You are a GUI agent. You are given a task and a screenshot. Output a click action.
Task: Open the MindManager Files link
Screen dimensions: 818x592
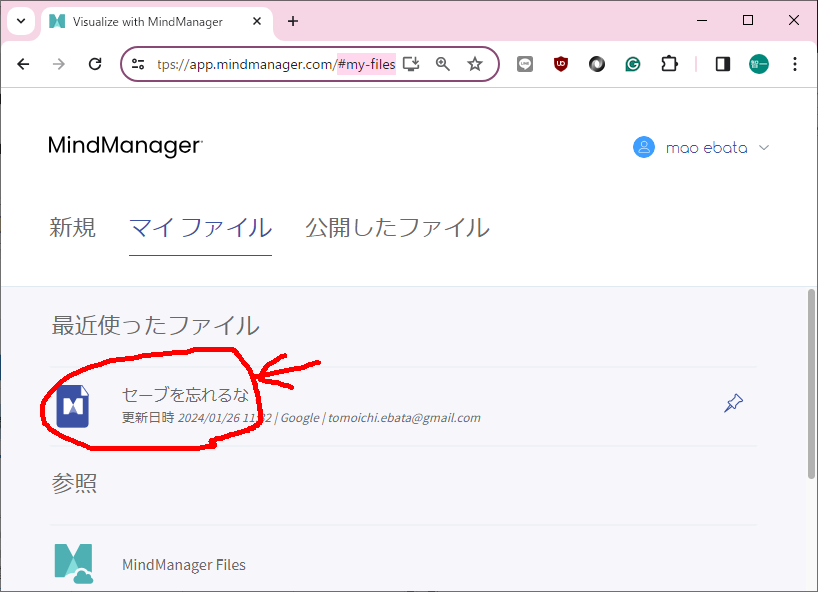tap(183, 565)
